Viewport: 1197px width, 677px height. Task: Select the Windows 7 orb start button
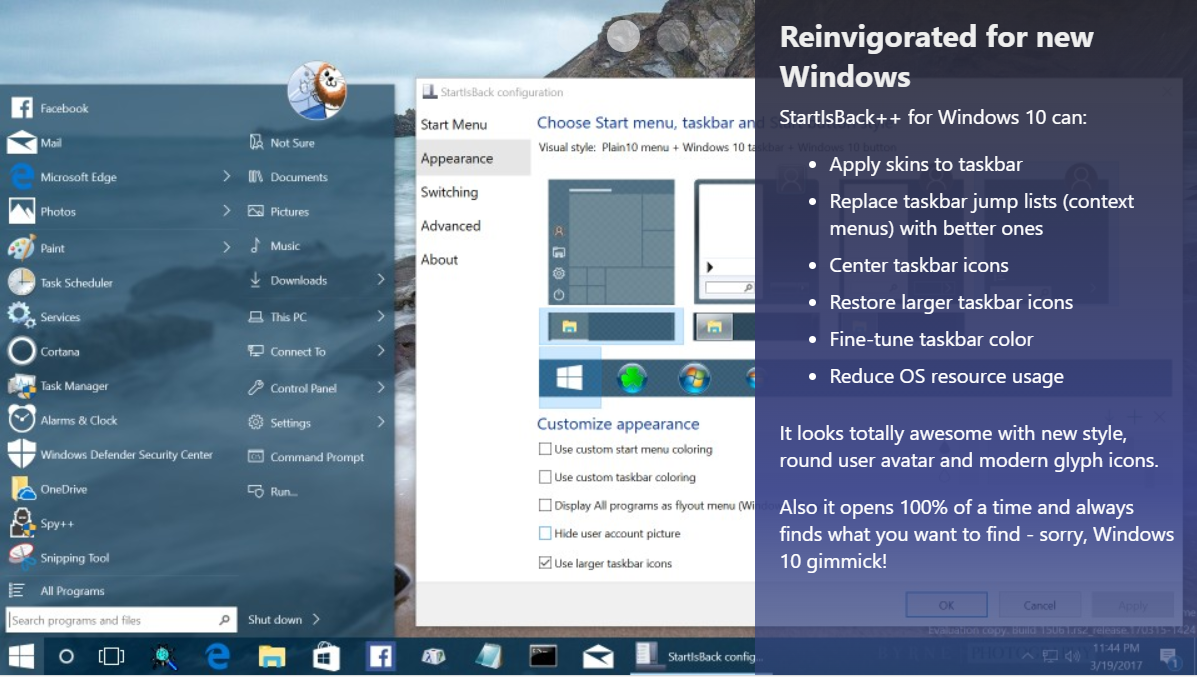pos(693,378)
